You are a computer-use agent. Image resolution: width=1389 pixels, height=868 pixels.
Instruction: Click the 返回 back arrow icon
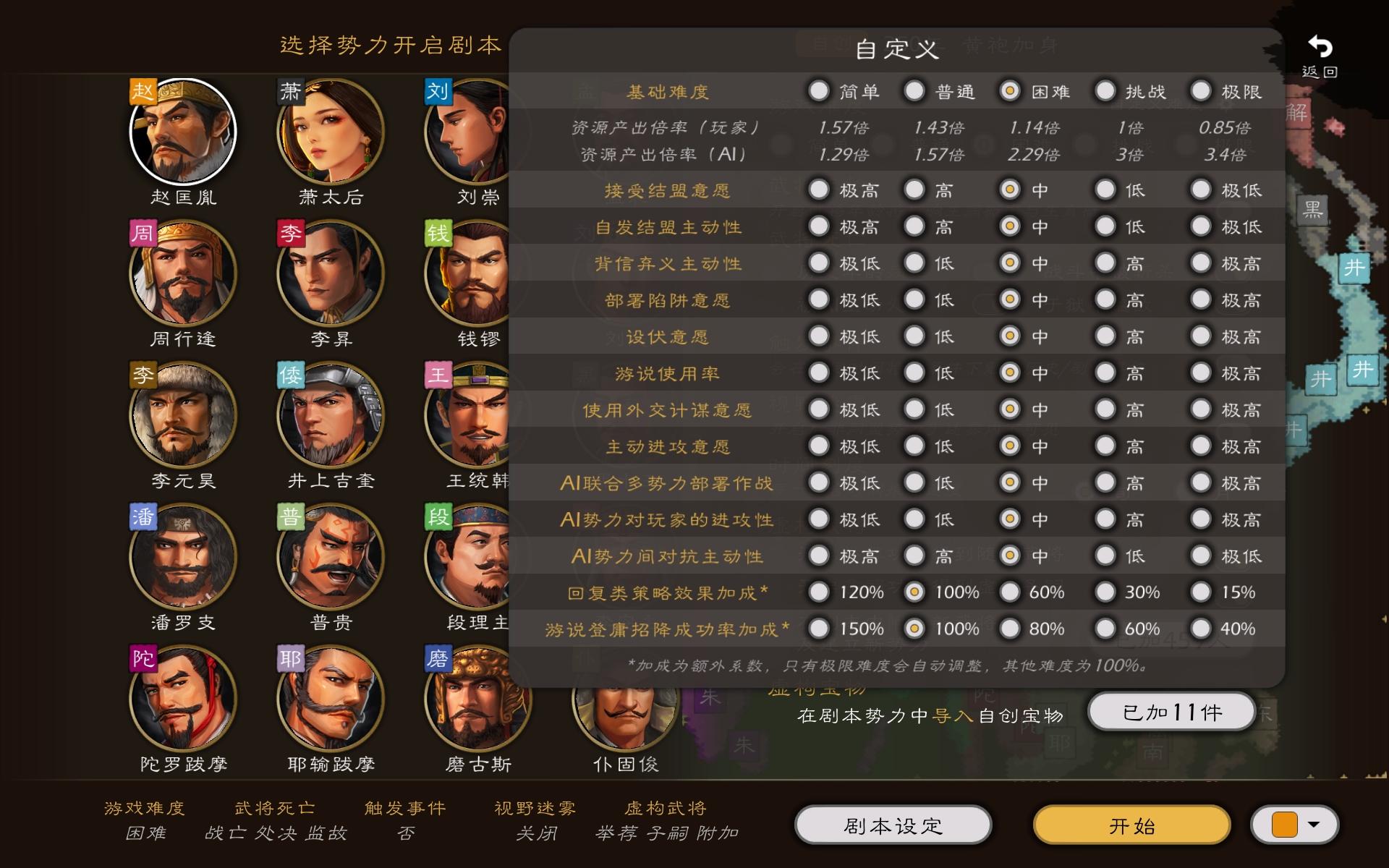coord(1320,48)
